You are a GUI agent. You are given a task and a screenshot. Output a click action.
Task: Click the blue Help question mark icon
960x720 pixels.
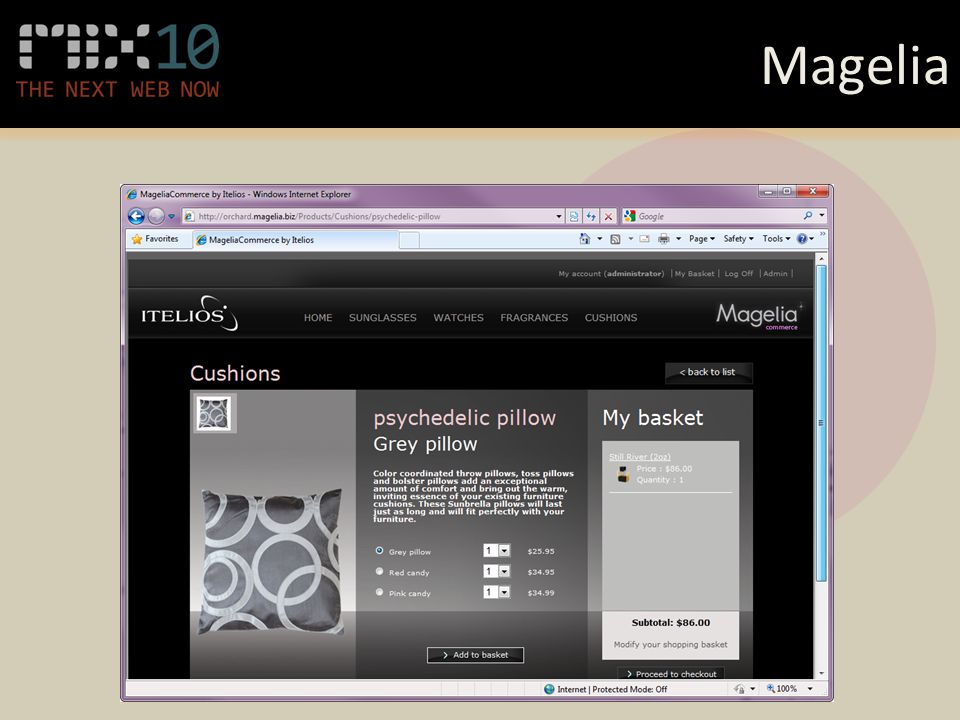pyautogui.click(x=801, y=239)
